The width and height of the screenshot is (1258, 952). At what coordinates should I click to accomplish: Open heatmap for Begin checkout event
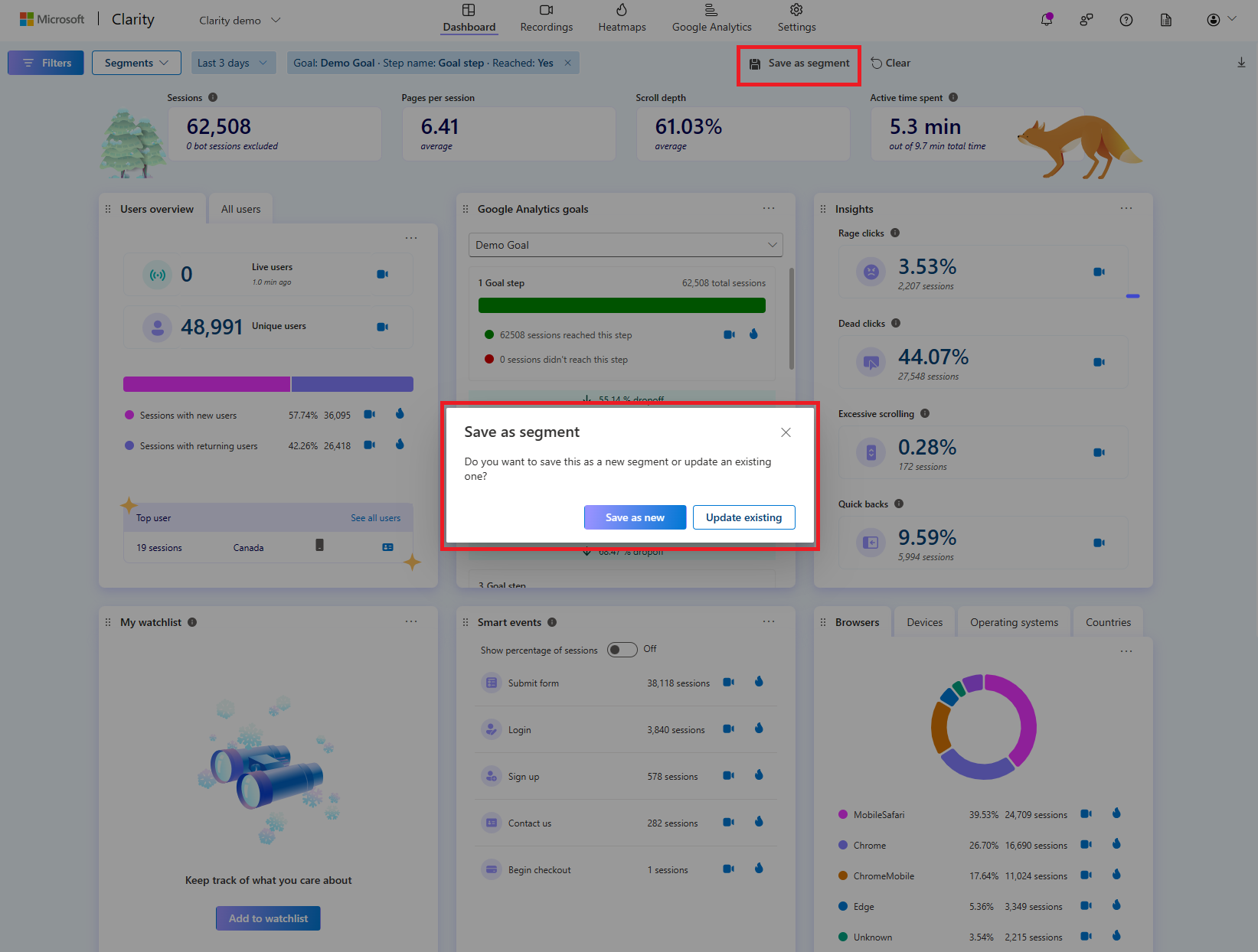759,869
